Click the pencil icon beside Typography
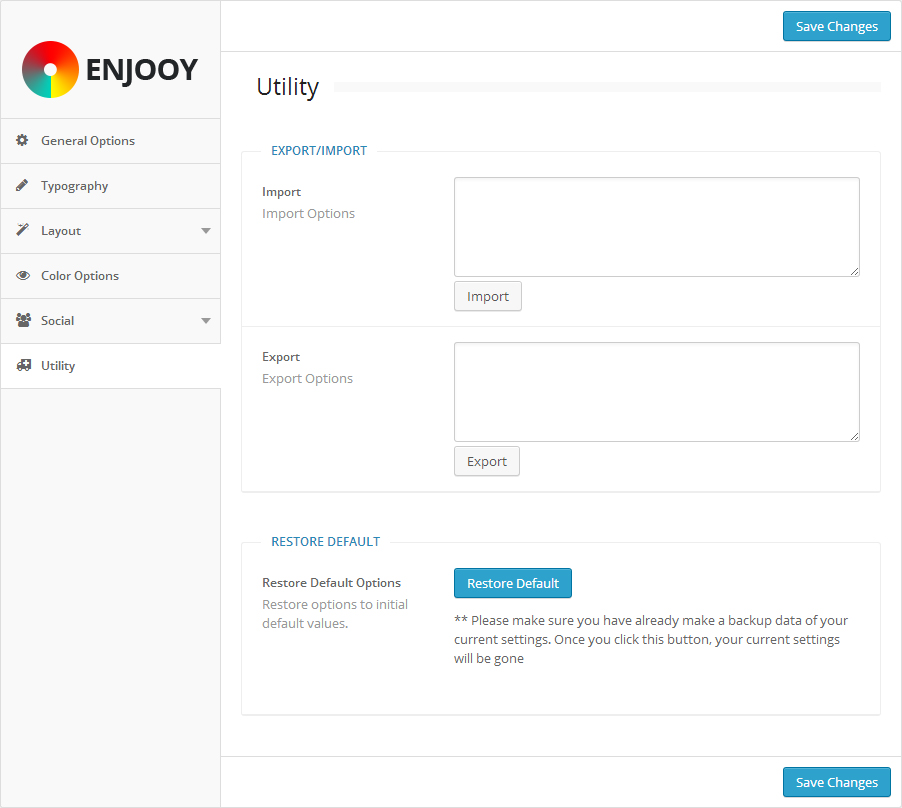The image size is (902, 808). click(x=22, y=186)
